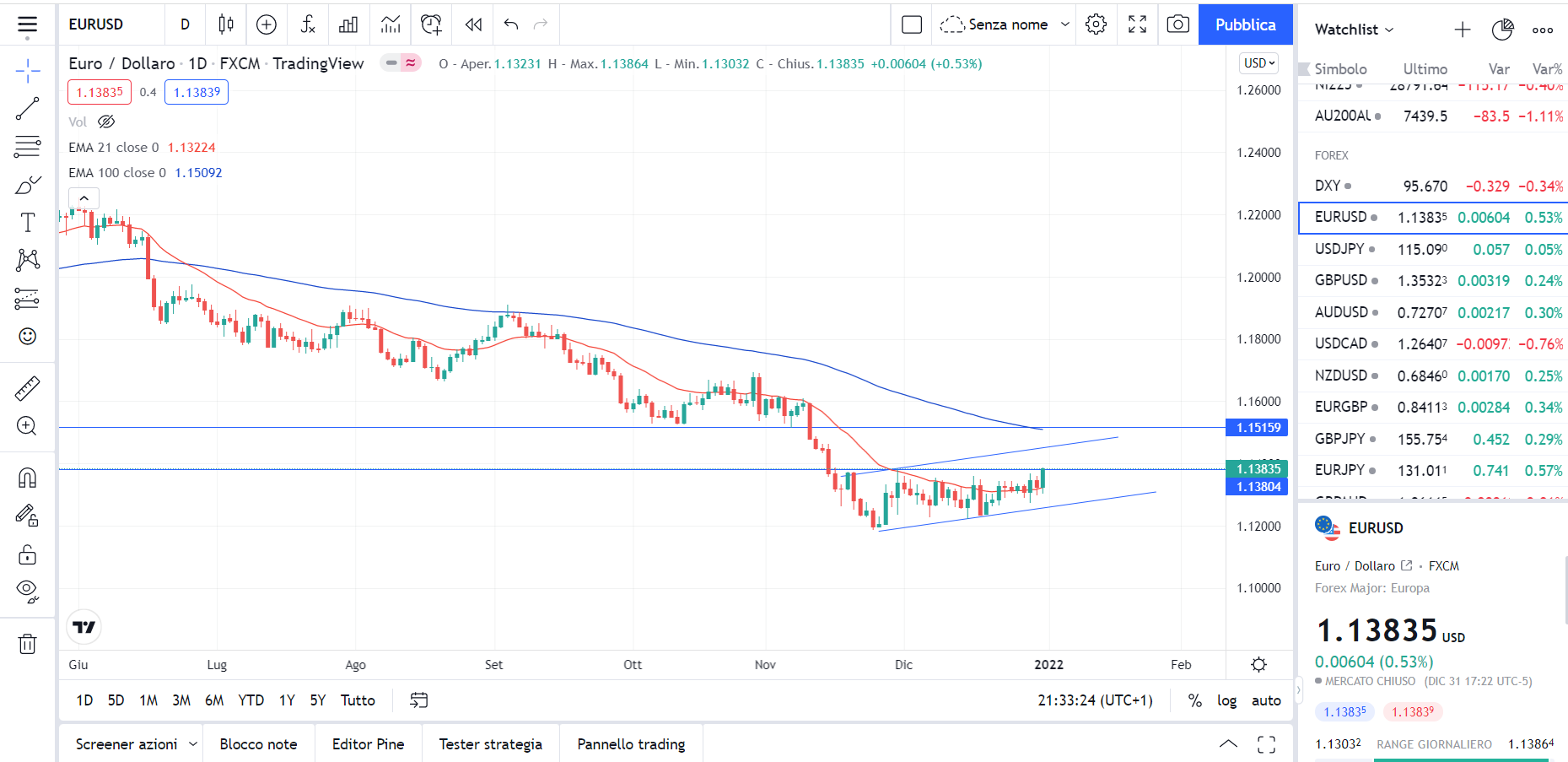Change the D timeframe interval
Viewport: 1568px width, 762px height.
tap(185, 24)
